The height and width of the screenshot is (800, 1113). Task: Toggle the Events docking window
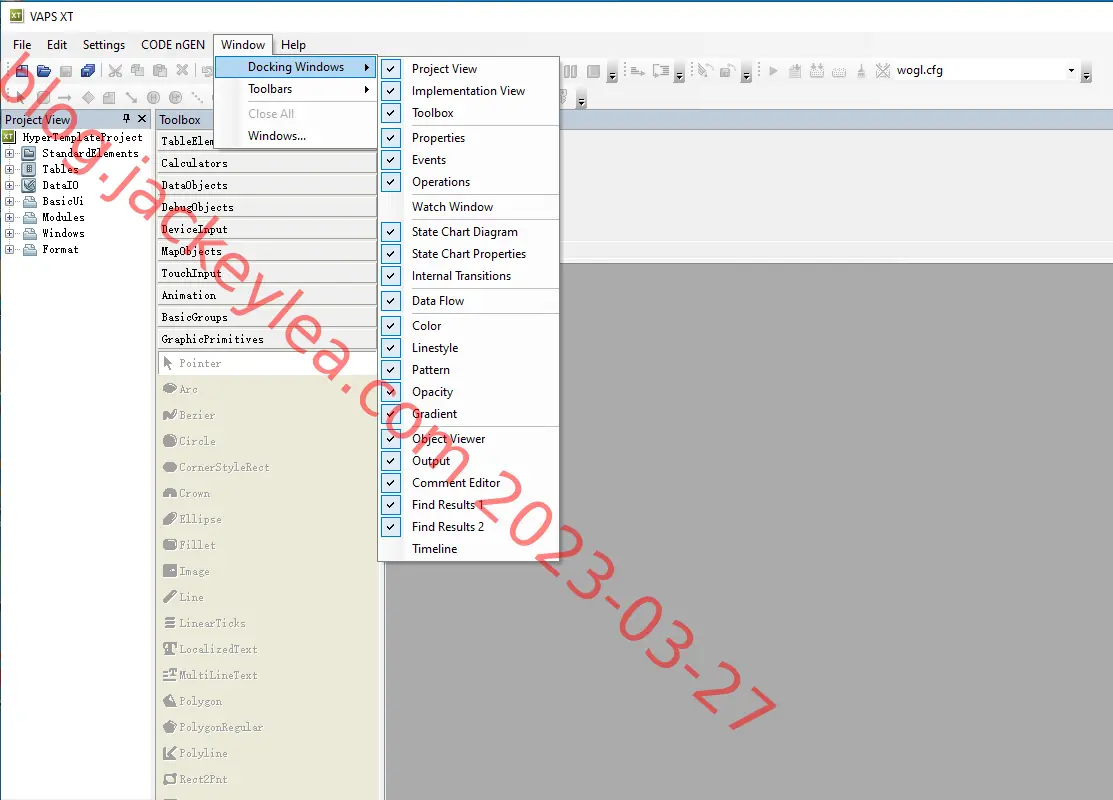(469, 160)
